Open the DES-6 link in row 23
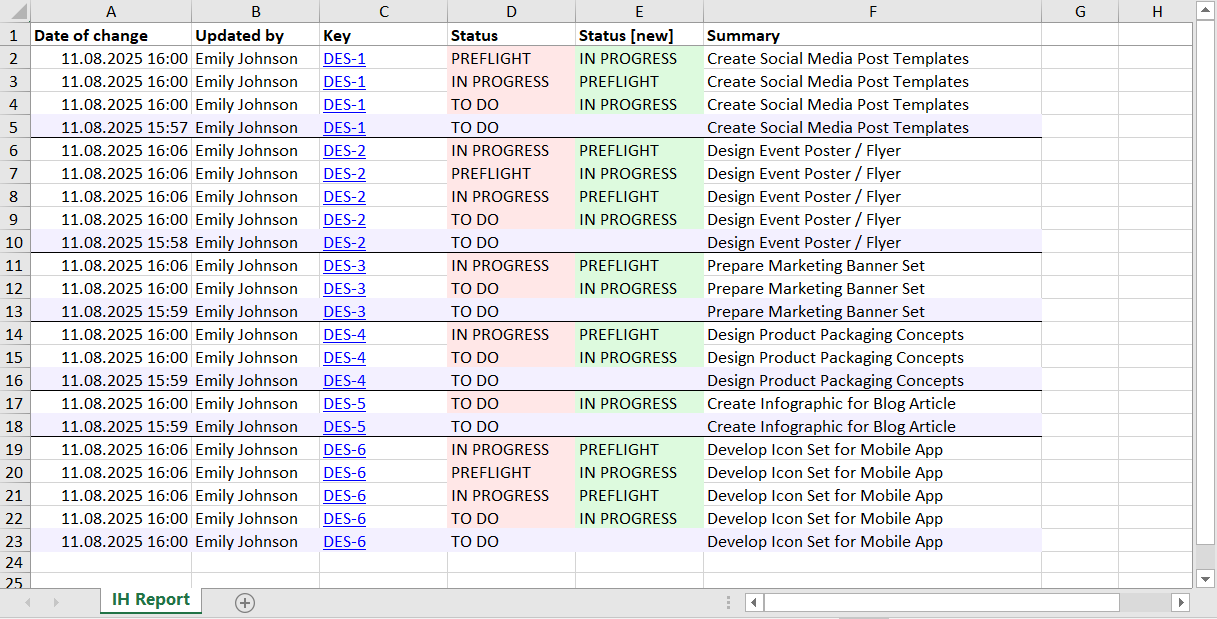This screenshot has width=1217, height=619. (x=344, y=542)
